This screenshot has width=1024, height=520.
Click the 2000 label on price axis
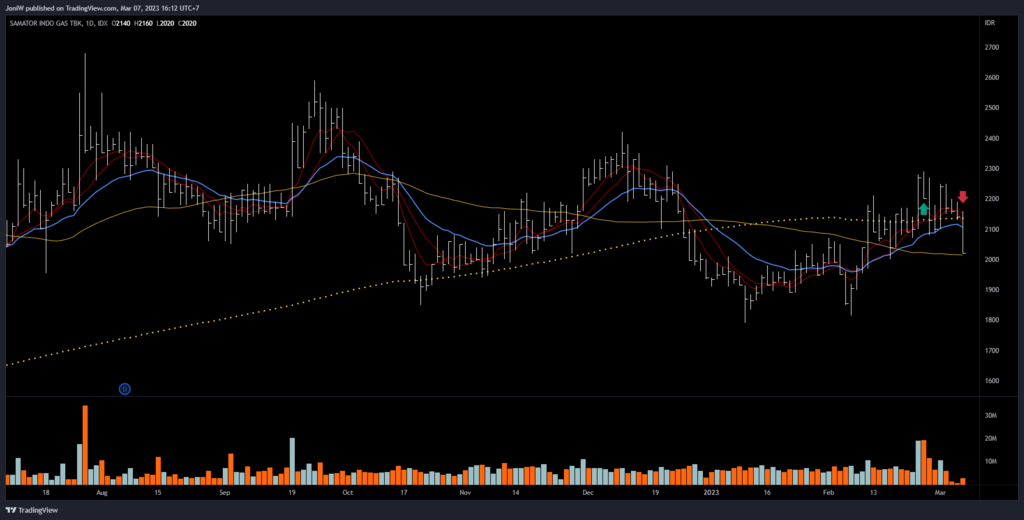991,260
